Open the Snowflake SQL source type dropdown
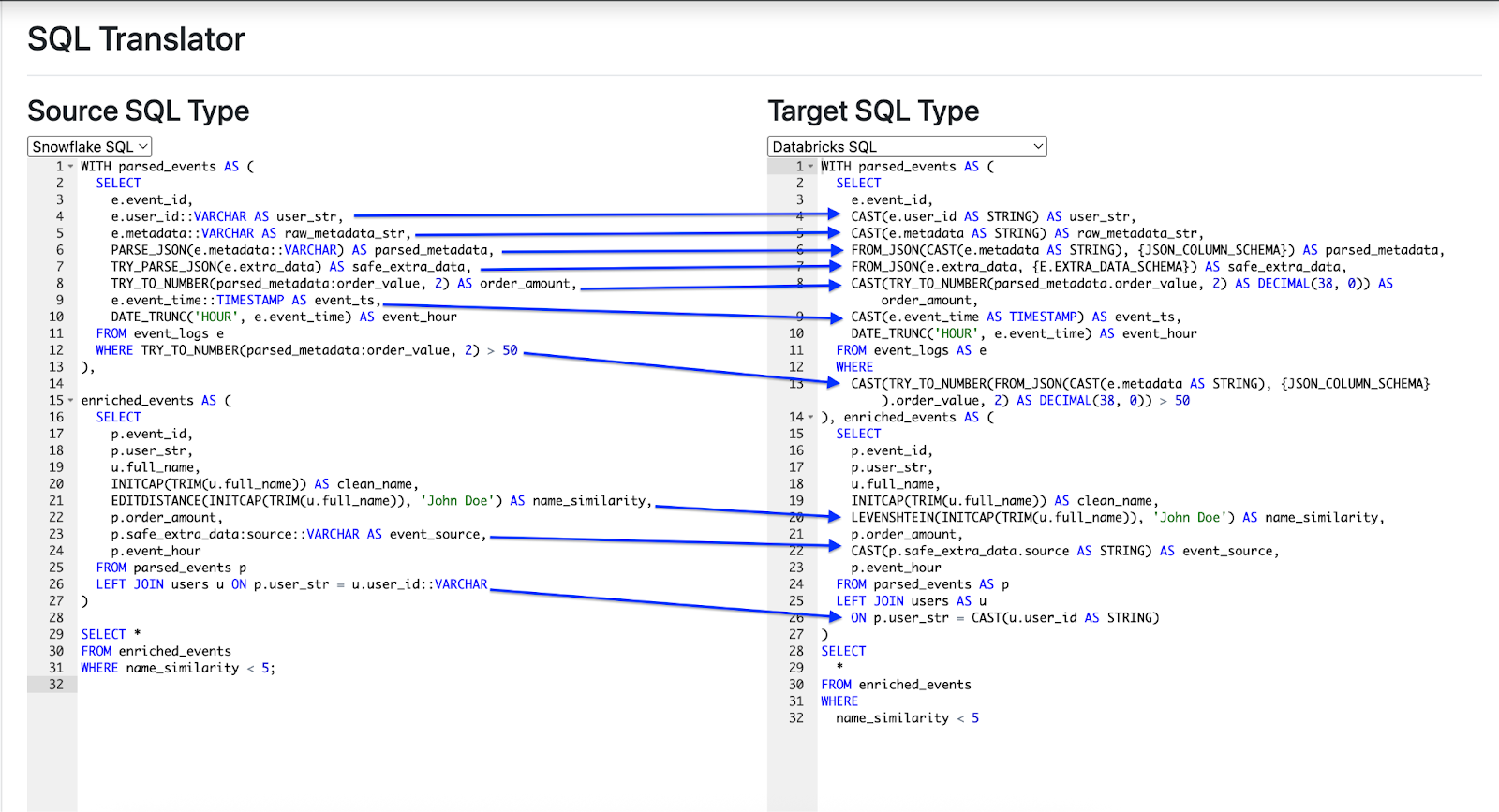1499x812 pixels. 89,147
